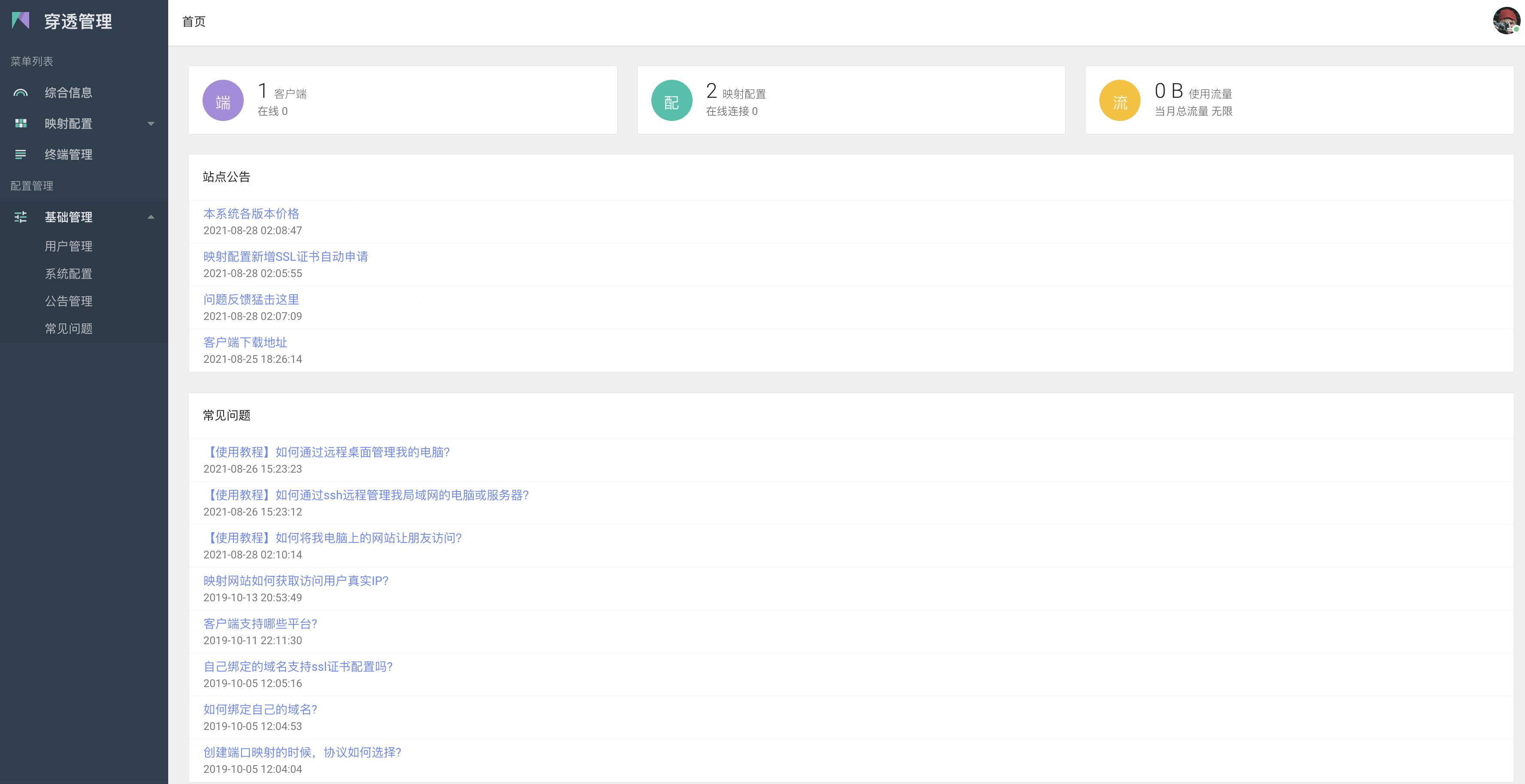Click the 映射配置 grid icon in sidebar

pos(21,123)
